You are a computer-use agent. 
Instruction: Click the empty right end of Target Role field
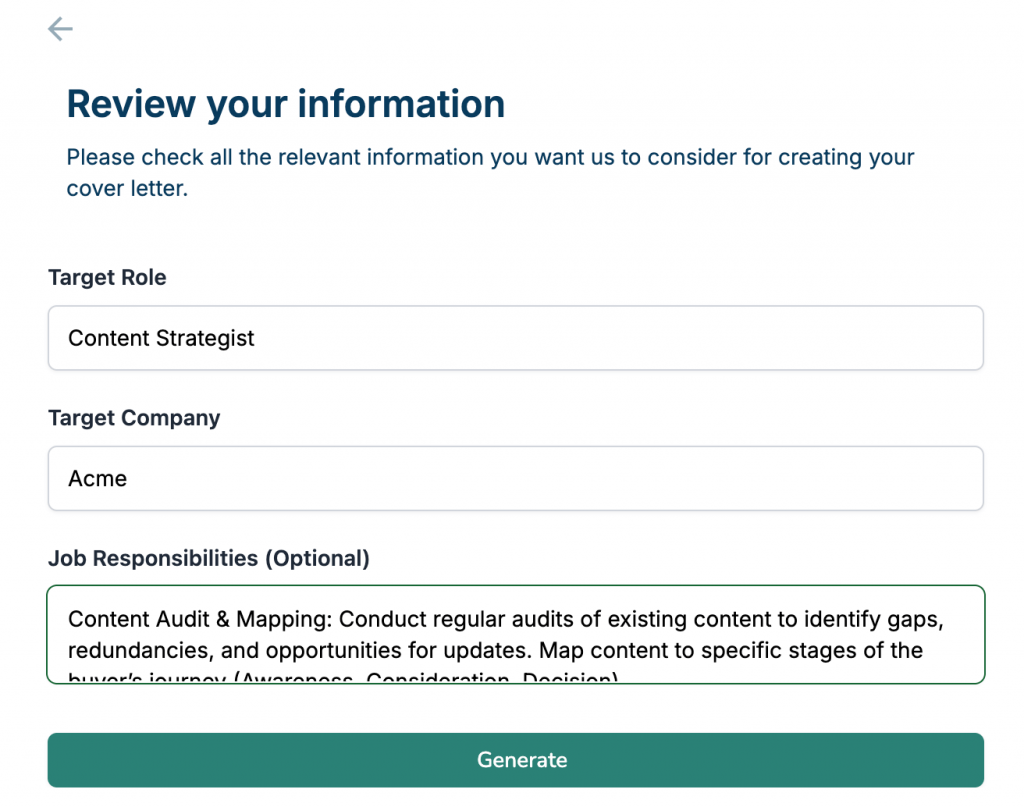point(900,338)
